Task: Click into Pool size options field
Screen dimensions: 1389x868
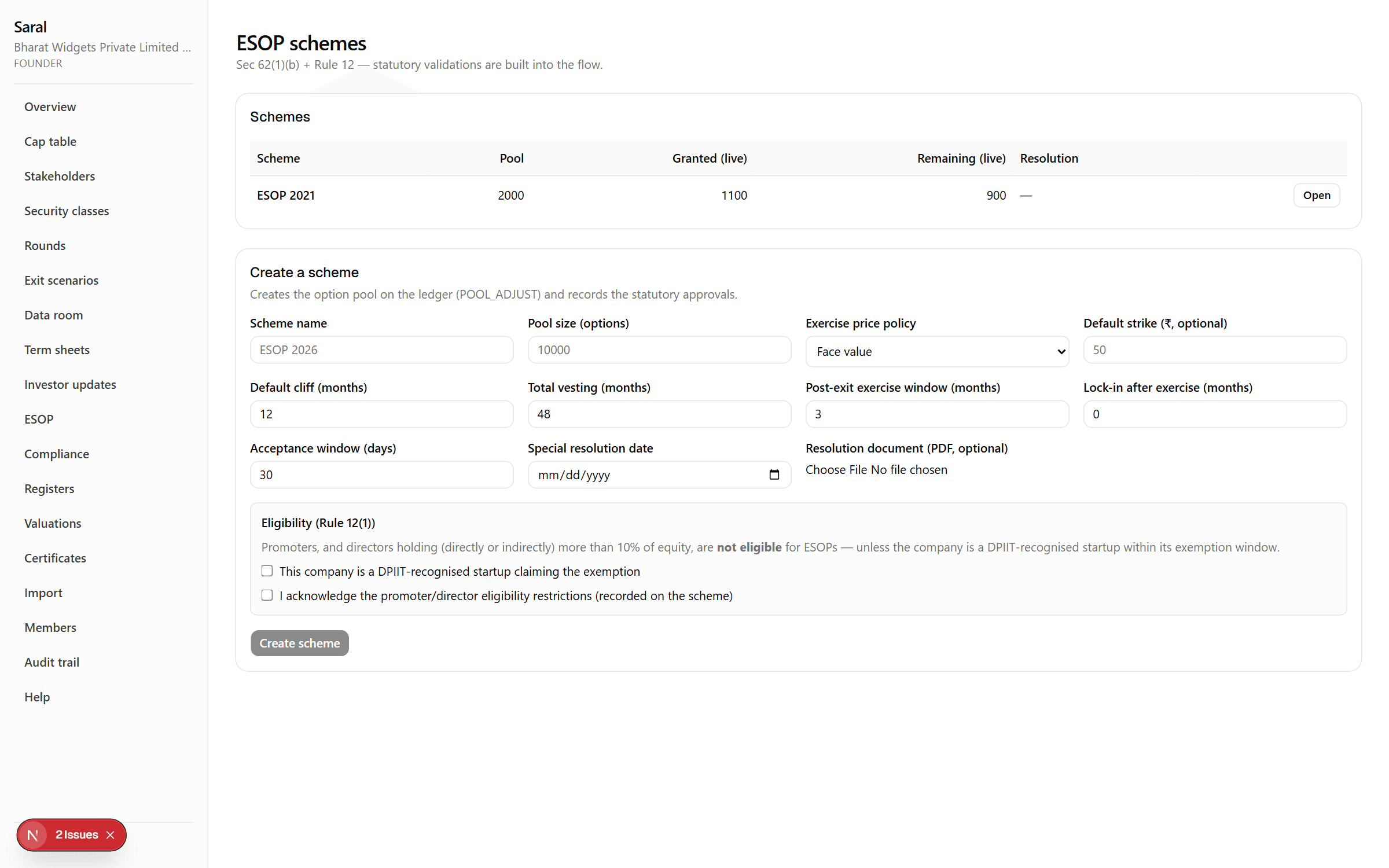Action: 659,350
